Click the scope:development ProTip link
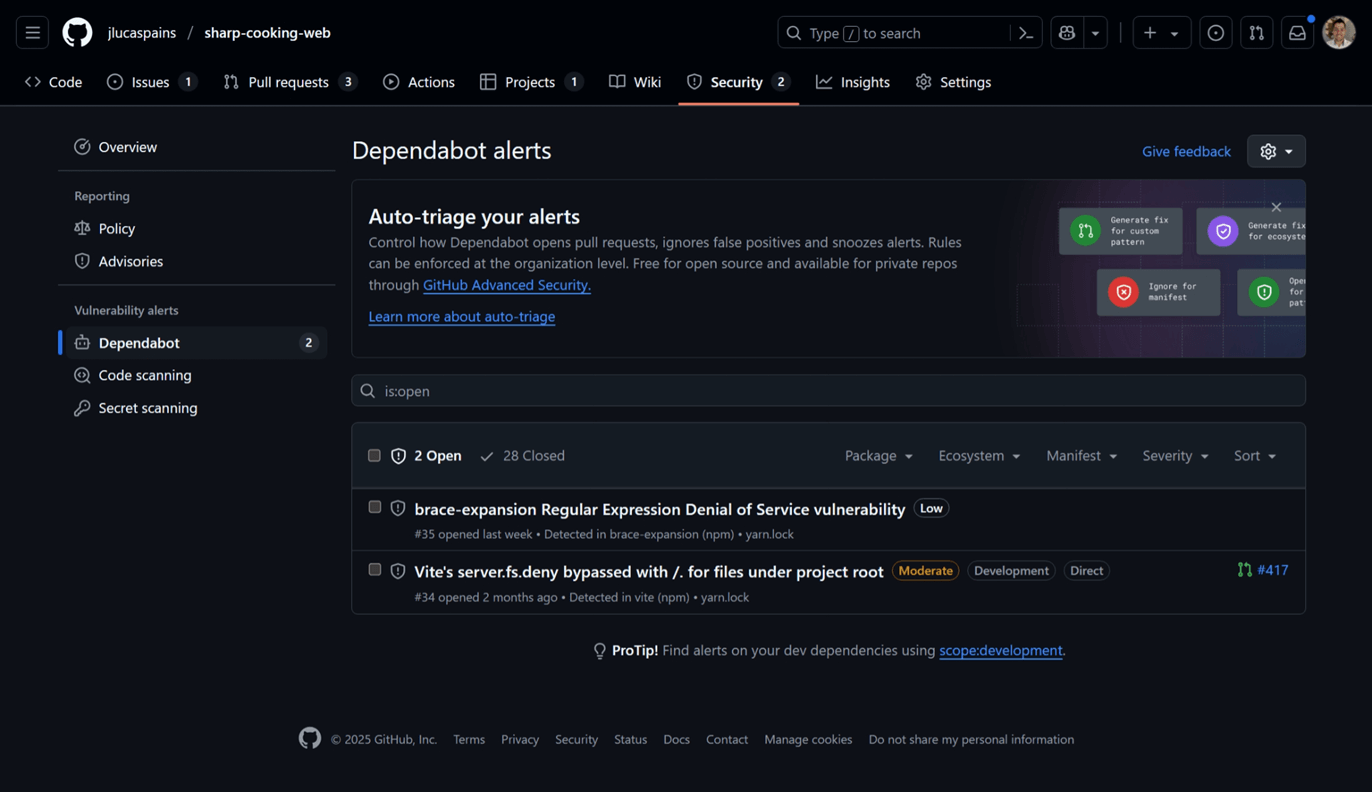The height and width of the screenshot is (792, 1372). (1000, 651)
